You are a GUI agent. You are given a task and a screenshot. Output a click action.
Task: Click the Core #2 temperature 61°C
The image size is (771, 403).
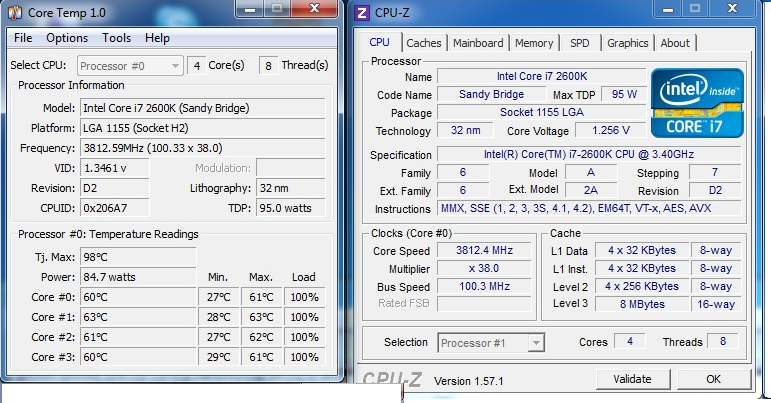(x=138, y=337)
